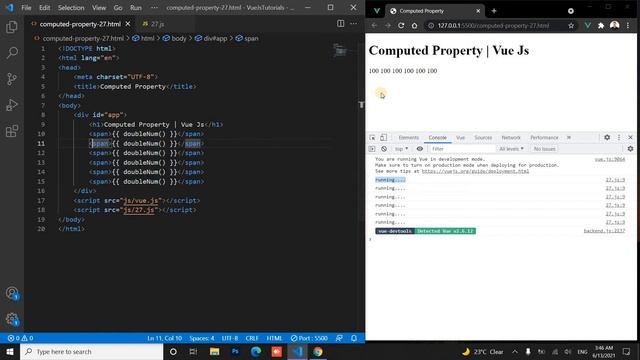The height and width of the screenshot is (360, 640).
Task: Open the Accounts menu in VS Code
Action: pos(12,293)
